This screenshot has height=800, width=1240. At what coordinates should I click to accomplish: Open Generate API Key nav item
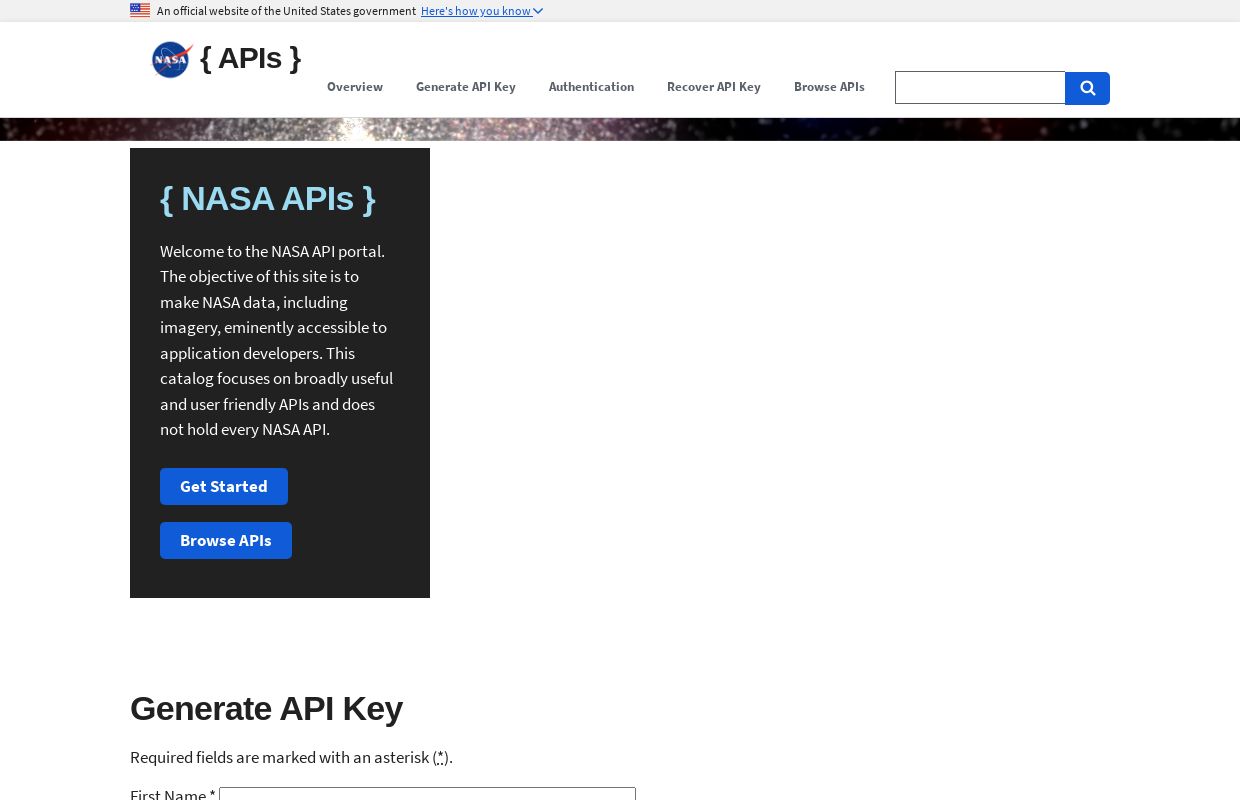coord(466,87)
